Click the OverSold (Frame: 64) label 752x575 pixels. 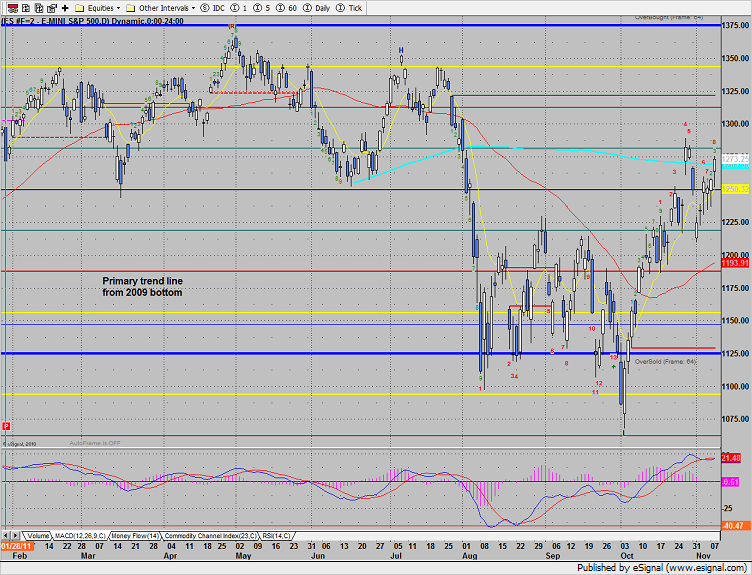click(665, 362)
